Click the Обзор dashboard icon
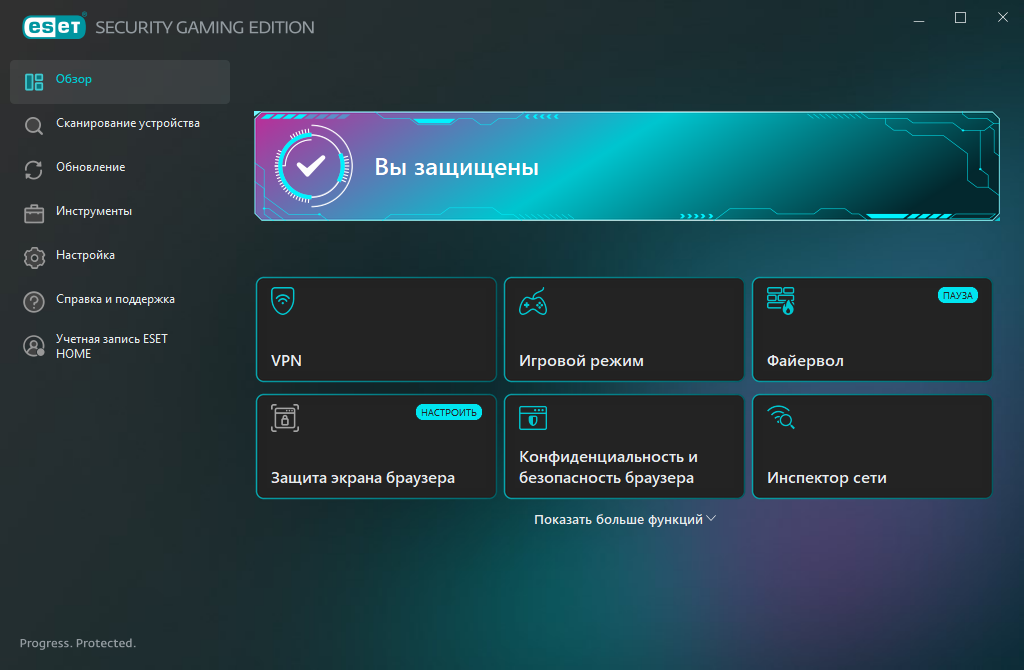Image resolution: width=1024 pixels, height=670 pixels. (34, 82)
